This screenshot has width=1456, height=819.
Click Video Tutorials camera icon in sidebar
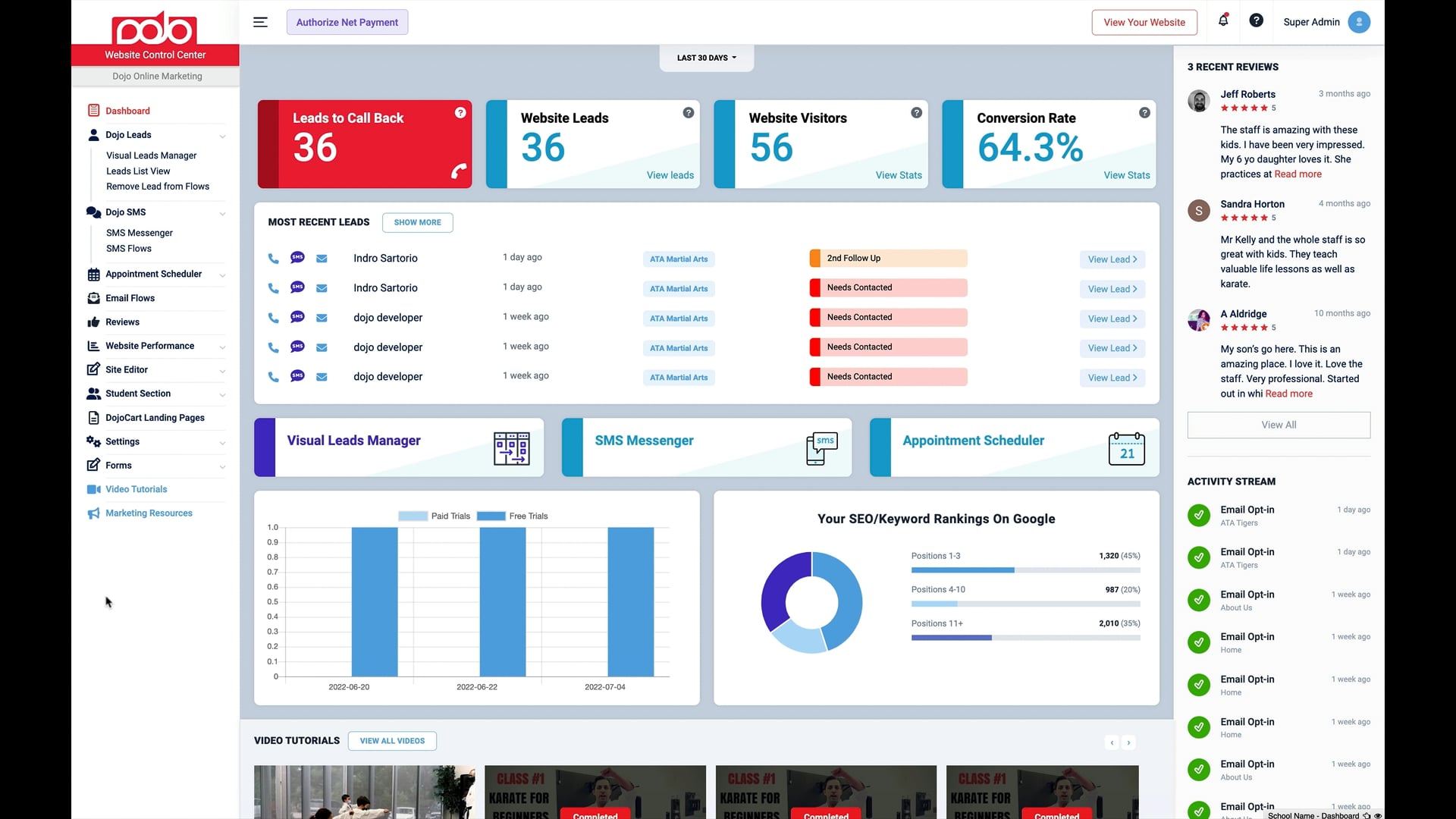pyautogui.click(x=94, y=490)
